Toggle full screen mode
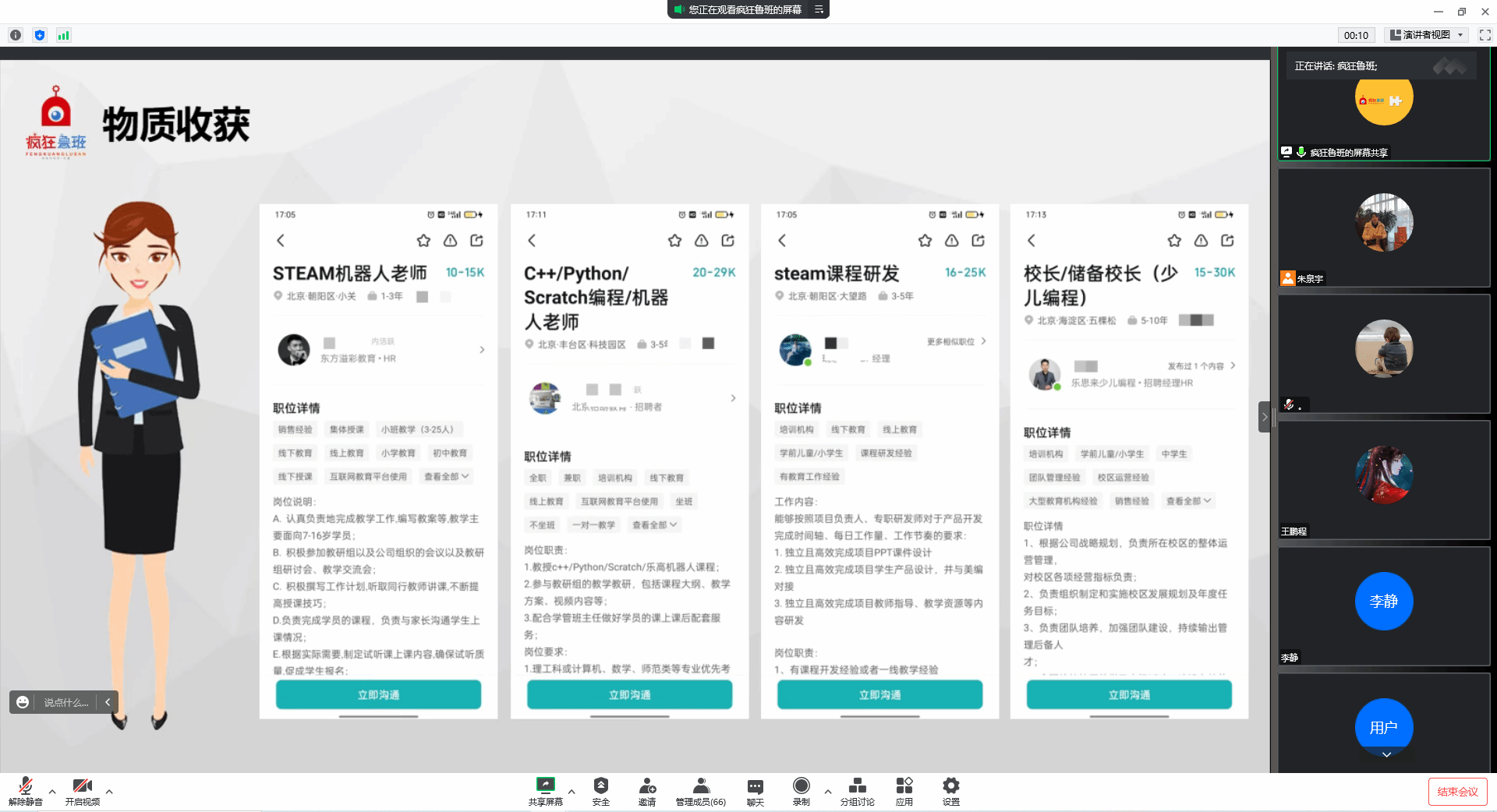The width and height of the screenshot is (1497, 812). (1485, 35)
